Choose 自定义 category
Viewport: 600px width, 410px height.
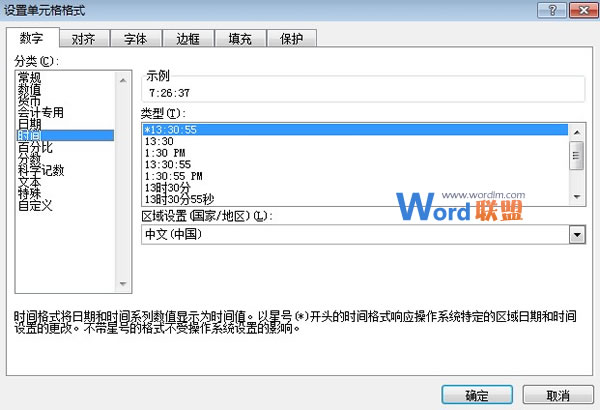coord(36,206)
